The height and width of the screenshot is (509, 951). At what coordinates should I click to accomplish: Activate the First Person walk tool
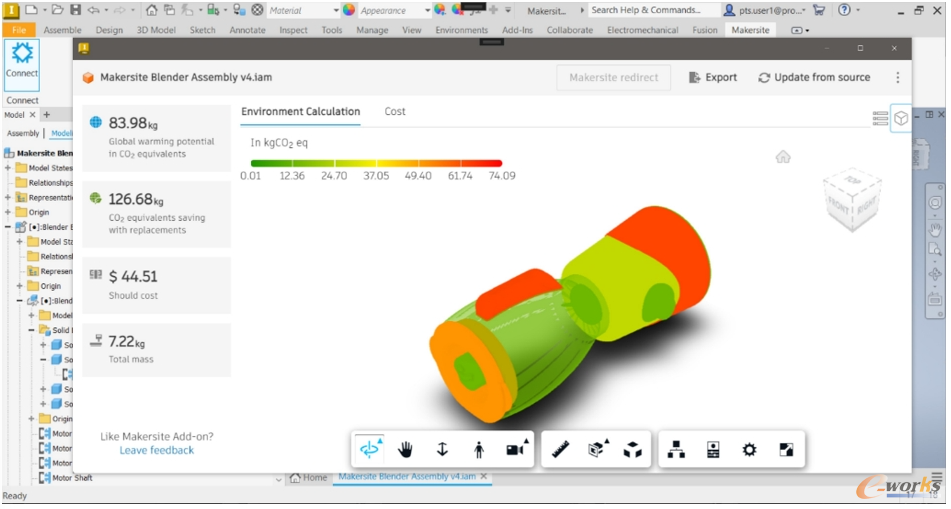click(479, 450)
